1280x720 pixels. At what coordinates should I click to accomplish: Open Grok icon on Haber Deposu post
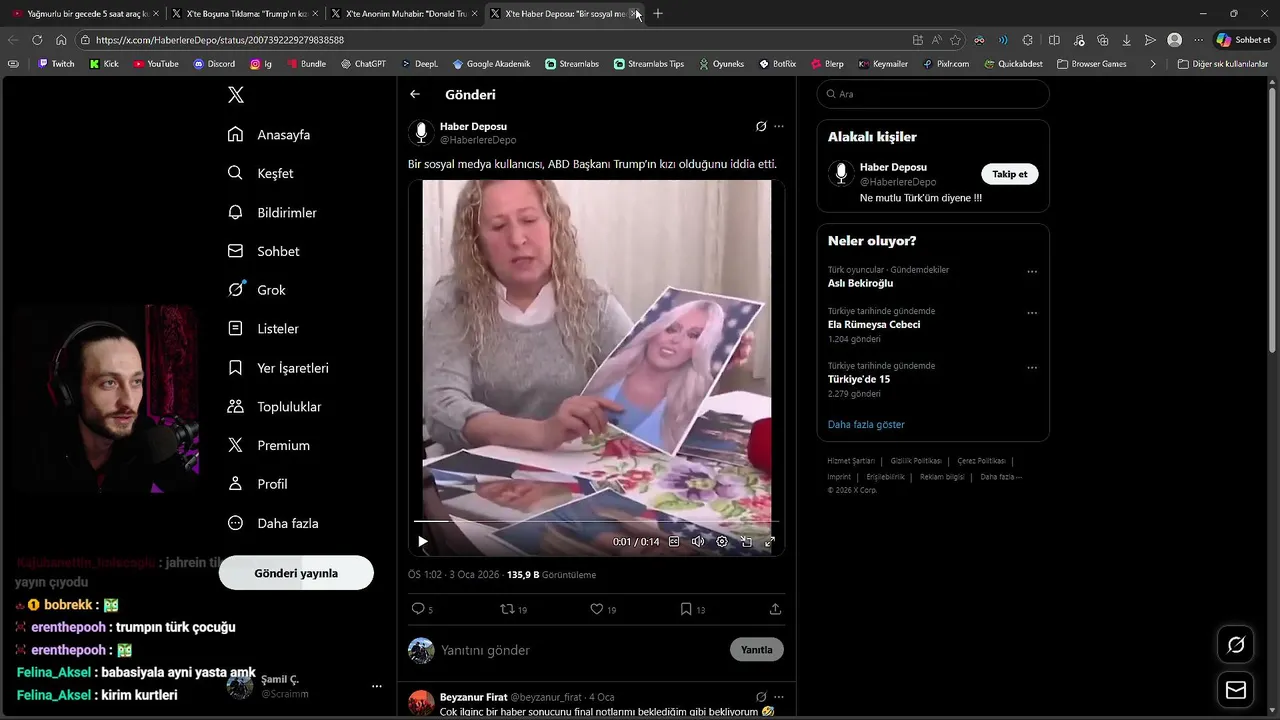tap(761, 126)
